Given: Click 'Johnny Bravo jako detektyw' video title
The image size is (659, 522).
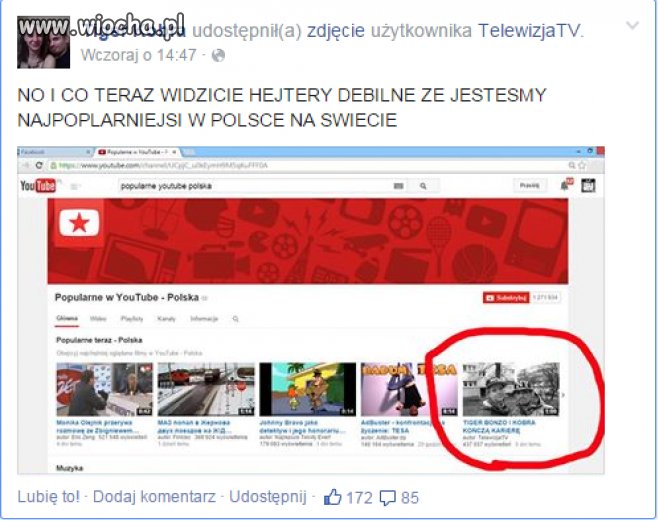Looking at the screenshot, I should [x=303, y=426].
